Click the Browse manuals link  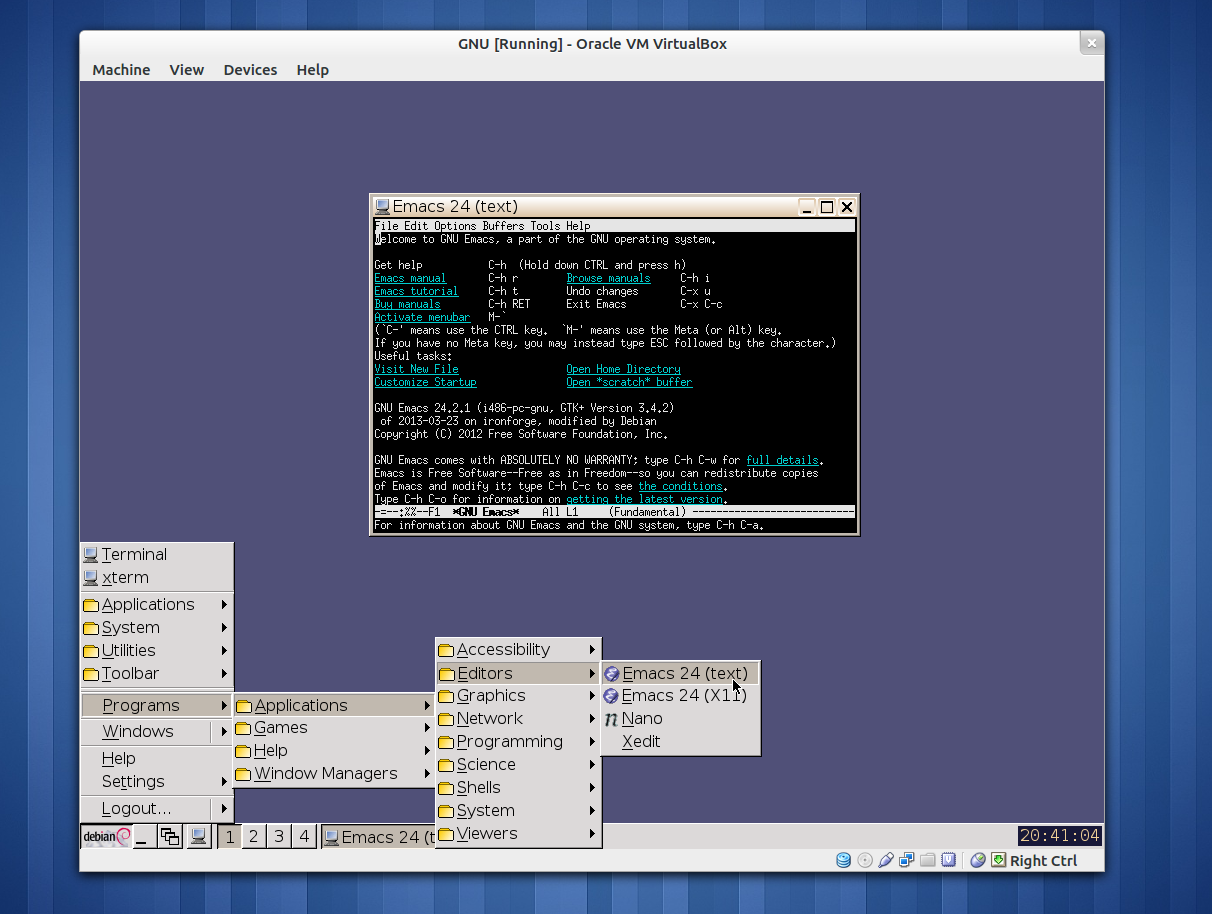click(608, 278)
